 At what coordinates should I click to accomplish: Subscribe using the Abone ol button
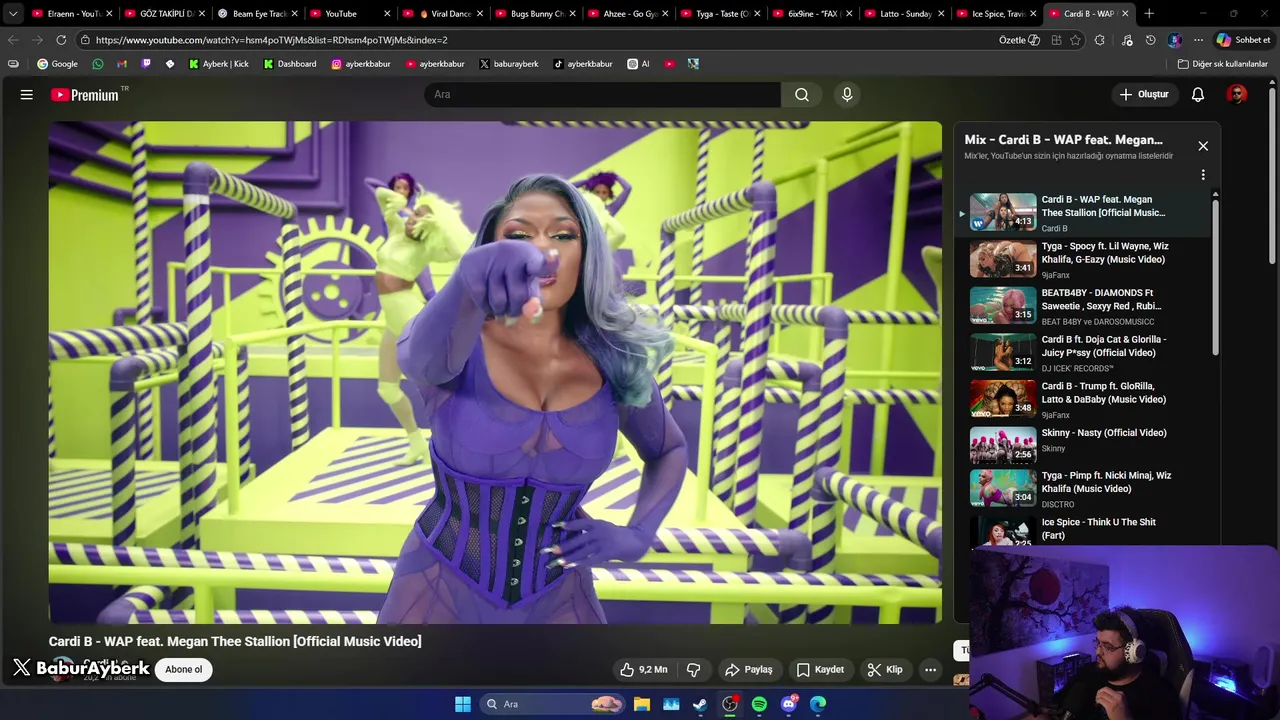click(x=184, y=670)
